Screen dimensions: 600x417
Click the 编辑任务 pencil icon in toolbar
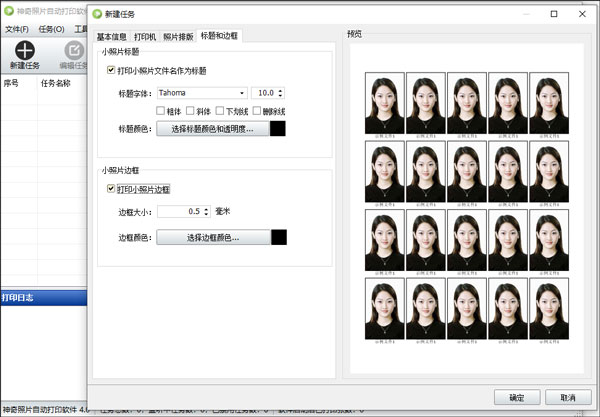74,49
